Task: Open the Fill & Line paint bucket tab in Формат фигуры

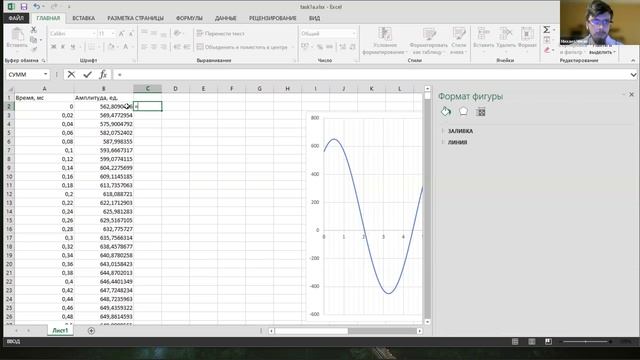Action: point(446,111)
